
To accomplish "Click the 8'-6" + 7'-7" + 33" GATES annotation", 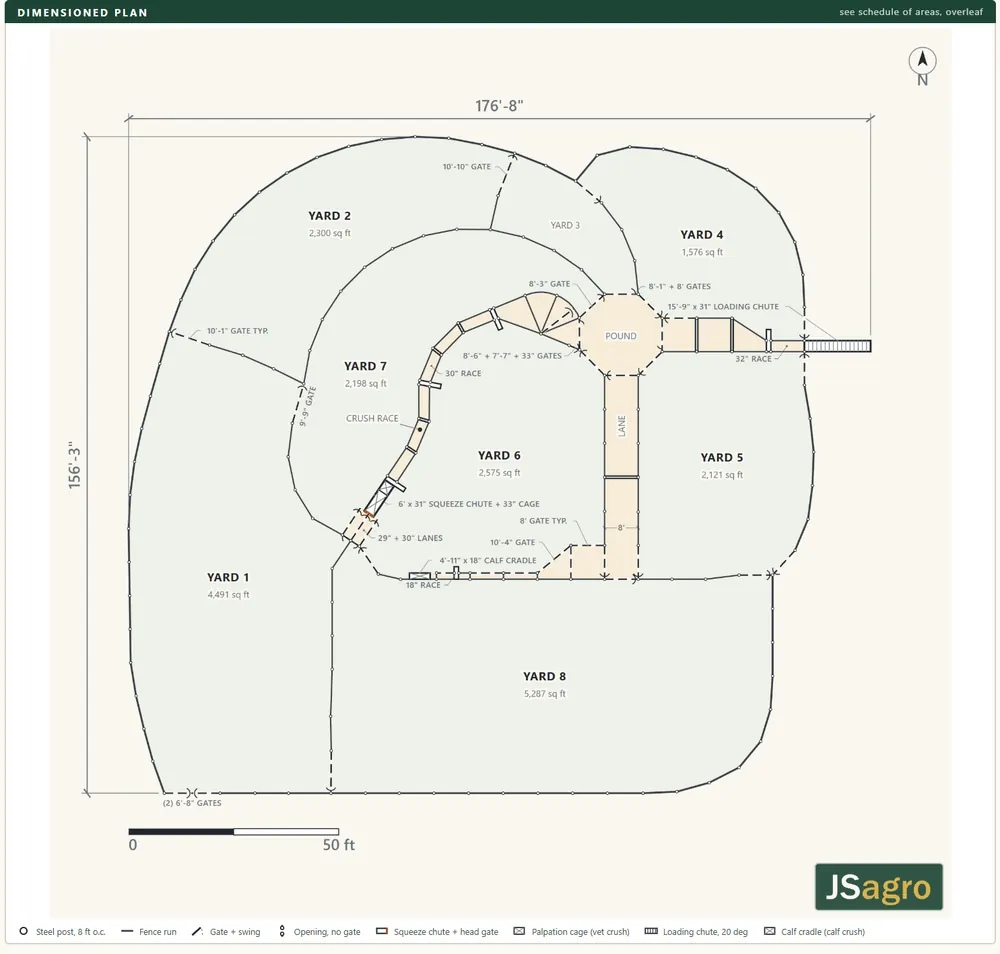I will (512, 356).
